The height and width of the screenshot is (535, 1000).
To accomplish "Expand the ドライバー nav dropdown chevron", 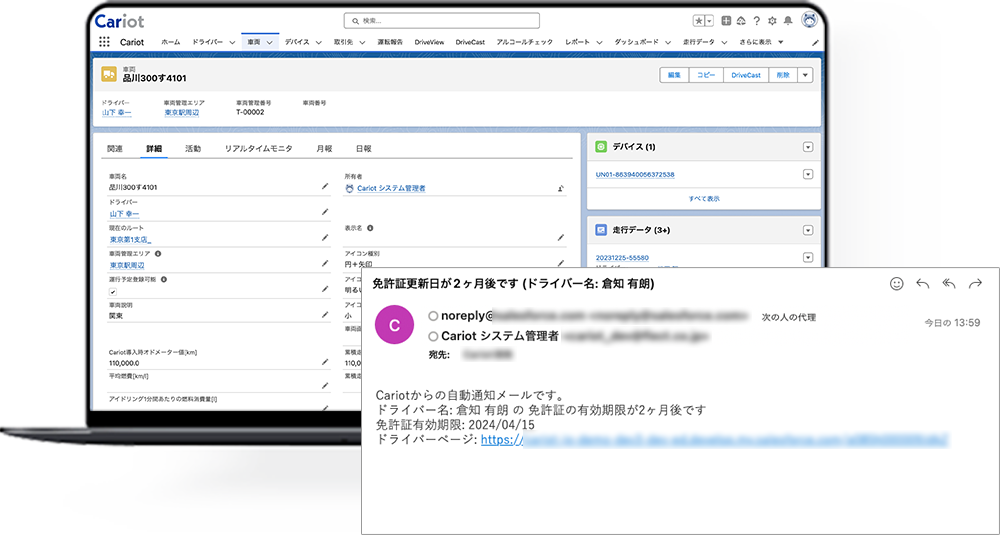I will (x=232, y=43).
